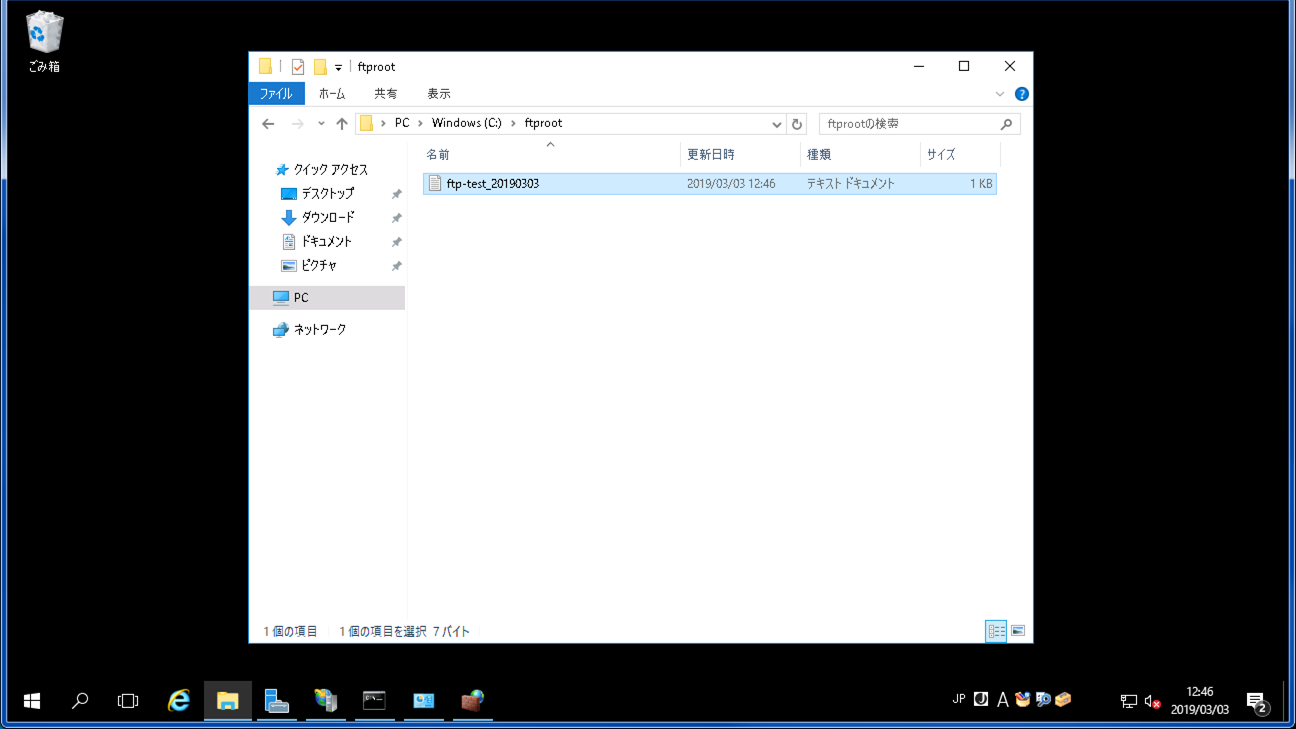Screen dimensions: 1296x729
Task: Open ダウンロード in navigation pane
Action: (328, 218)
